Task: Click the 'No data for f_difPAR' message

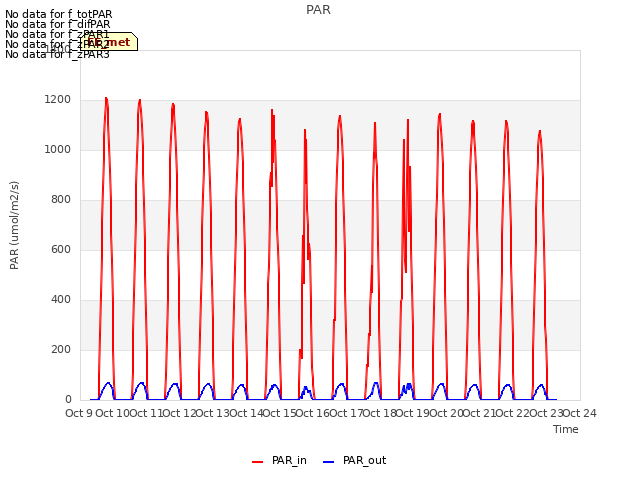Action: click(58, 24)
